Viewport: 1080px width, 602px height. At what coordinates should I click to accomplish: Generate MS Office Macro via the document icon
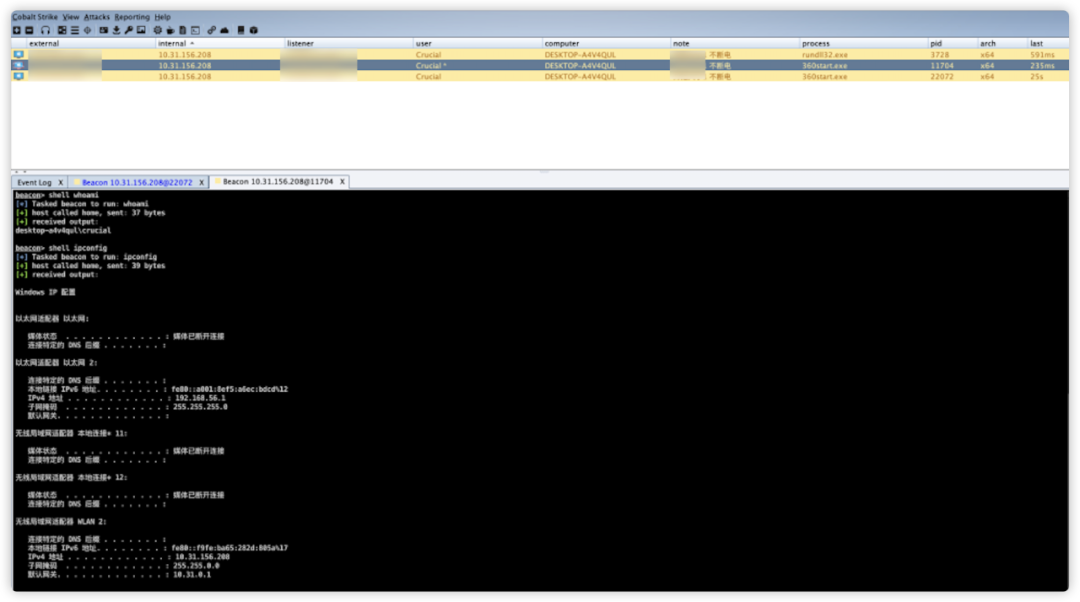183,30
